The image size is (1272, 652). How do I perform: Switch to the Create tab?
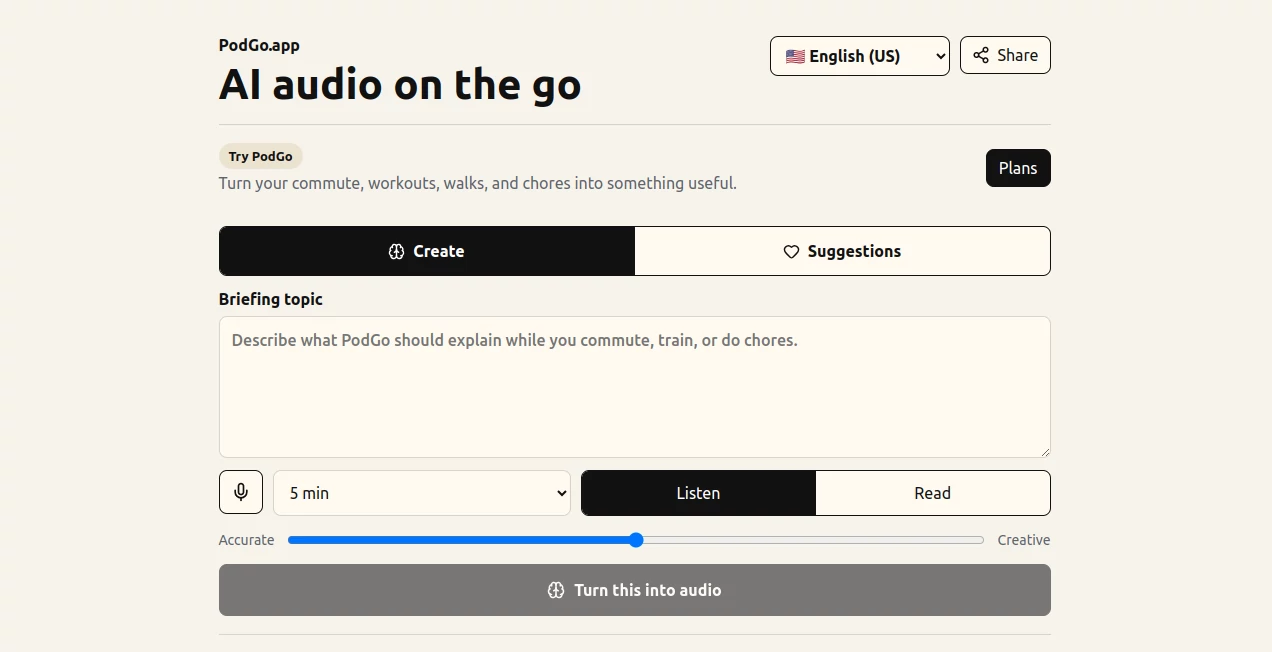(x=427, y=251)
